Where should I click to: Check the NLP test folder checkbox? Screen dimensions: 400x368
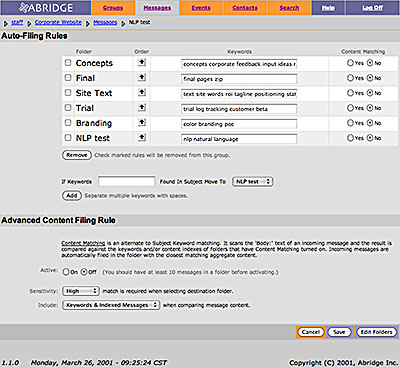(x=68, y=137)
